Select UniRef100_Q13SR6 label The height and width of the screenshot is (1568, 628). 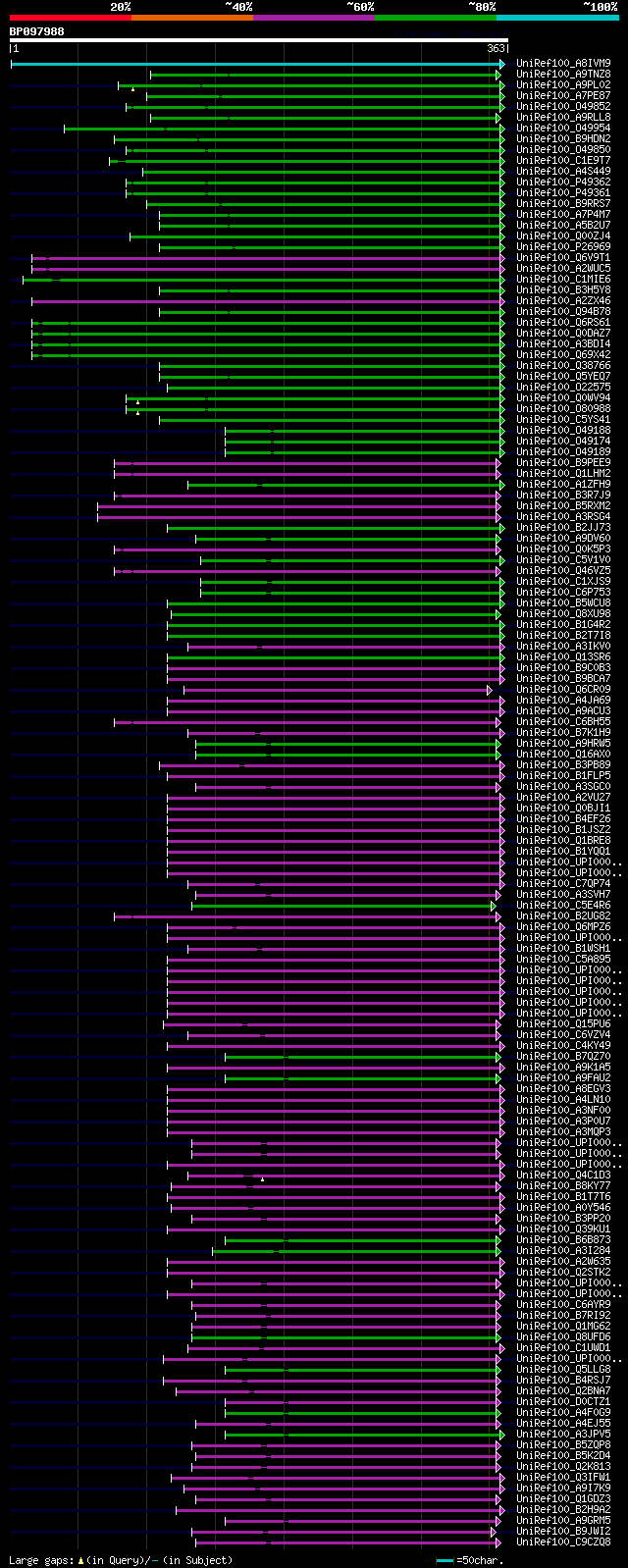[x=563, y=657]
